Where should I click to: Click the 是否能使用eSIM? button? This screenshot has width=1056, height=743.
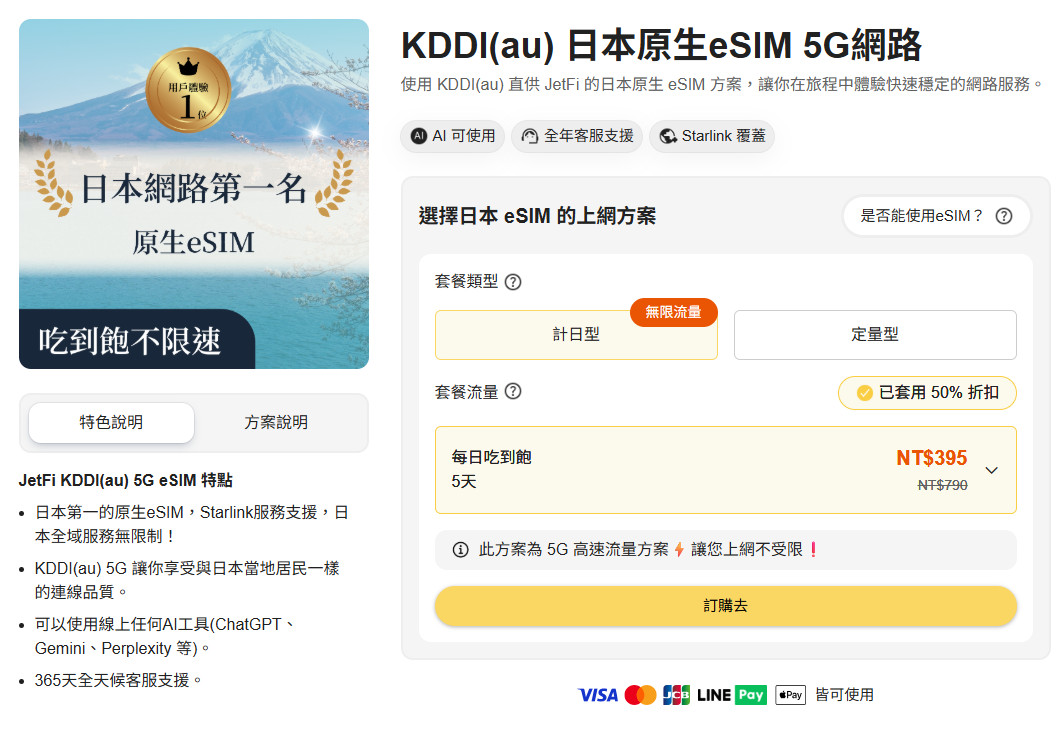point(935,216)
